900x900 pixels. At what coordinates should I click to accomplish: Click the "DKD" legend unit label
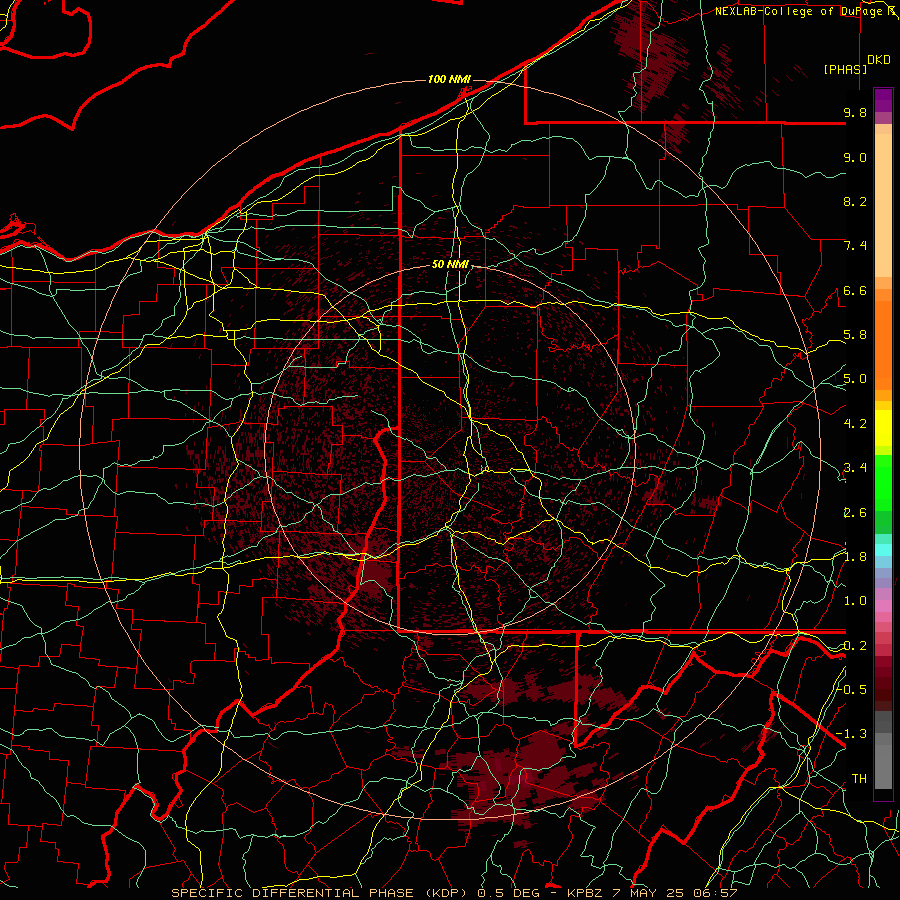[x=879, y=60]
